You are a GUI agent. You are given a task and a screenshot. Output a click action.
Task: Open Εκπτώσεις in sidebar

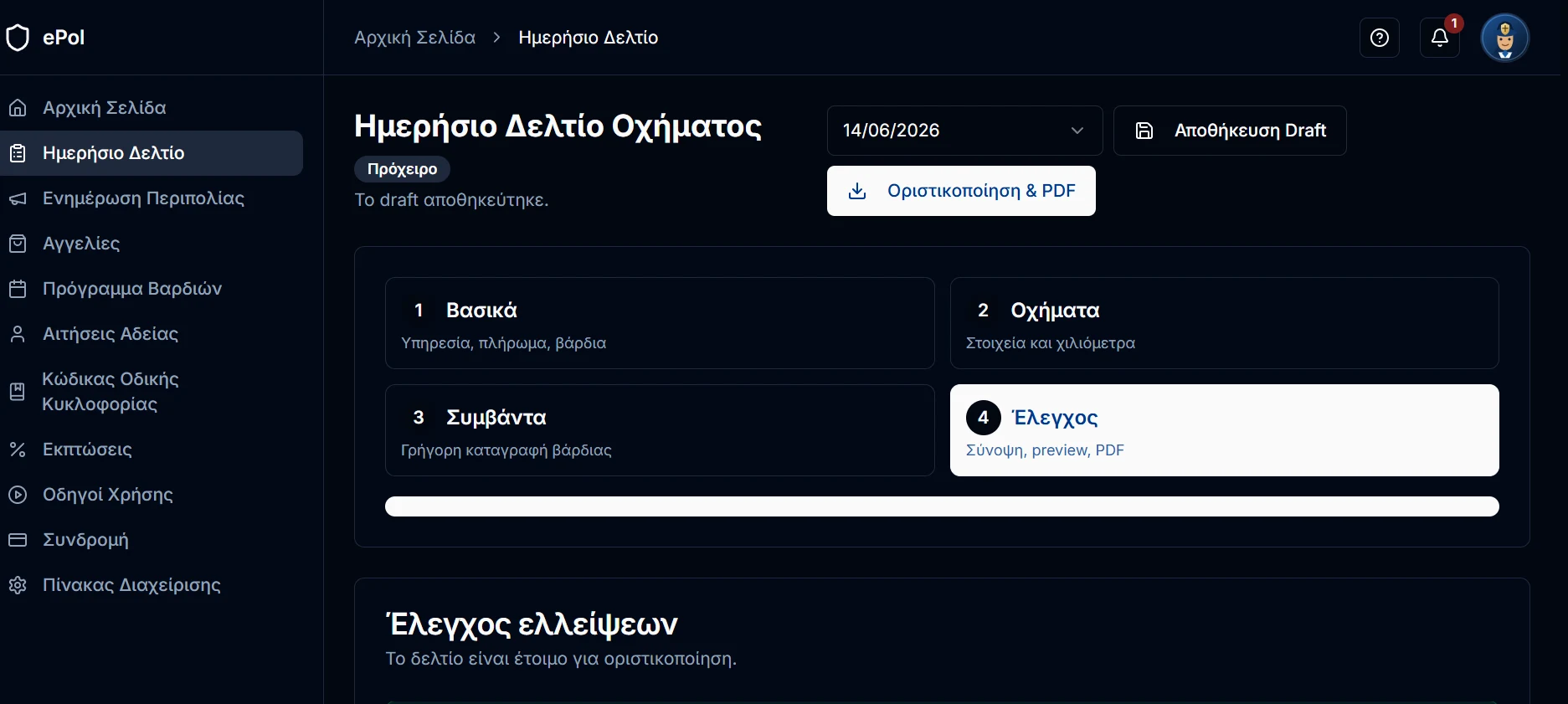152,450
